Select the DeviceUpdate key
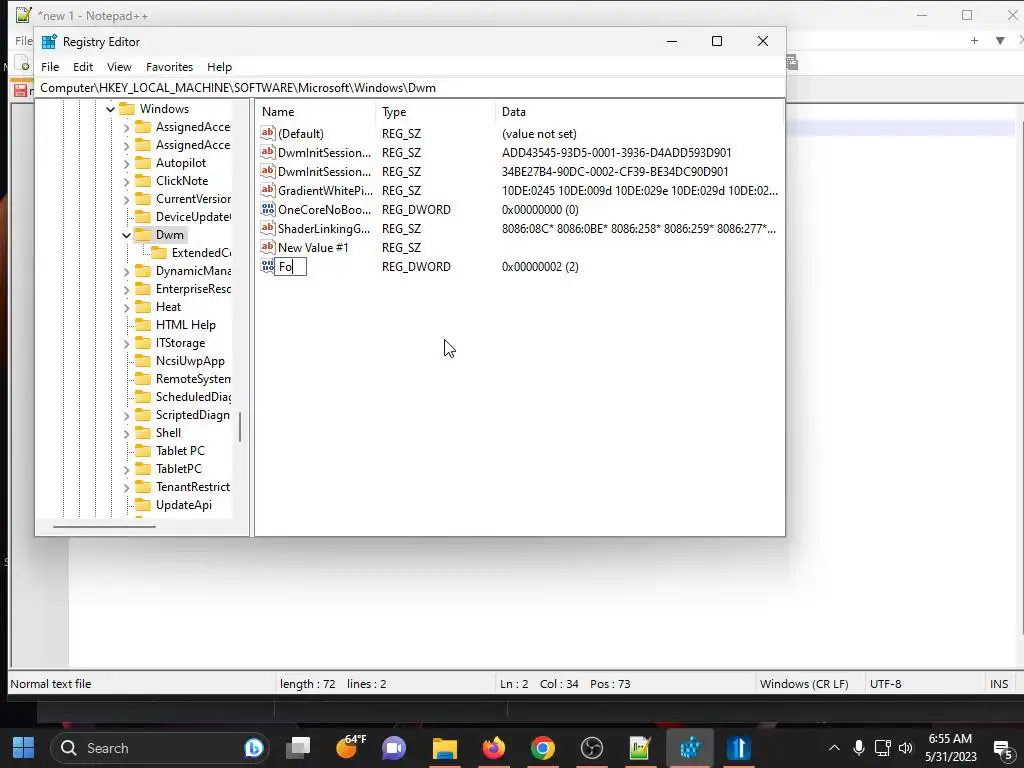1024x768 pixels. (x=193, y=217)
